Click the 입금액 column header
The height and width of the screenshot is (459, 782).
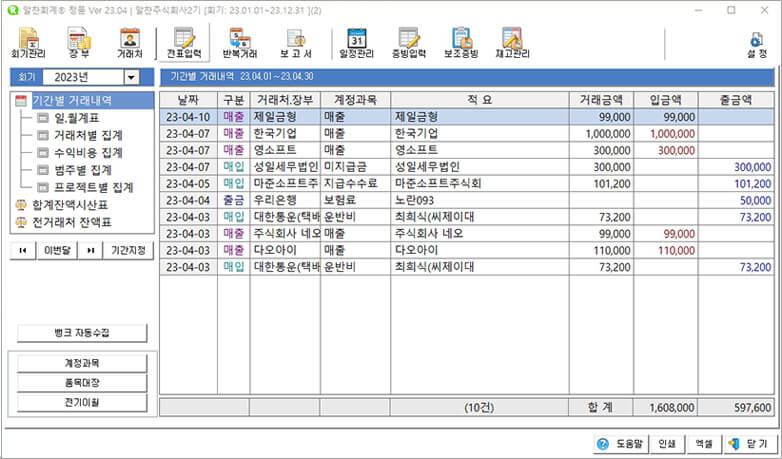[x=666, y=100]
